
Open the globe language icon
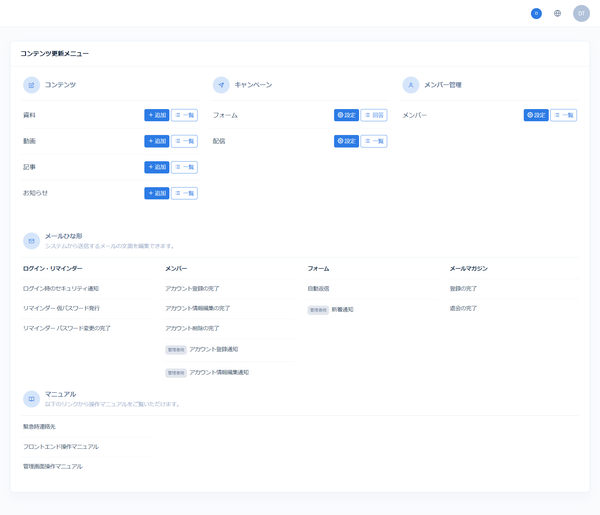pyautogui.click(x=558, y=13)
